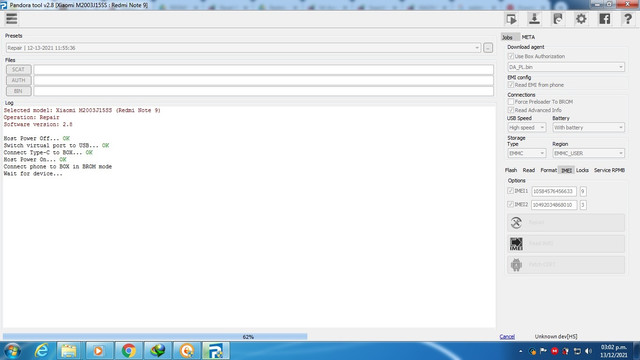Screen dimensions: 640x360
Task: Click the SCAT file button
Action: point(18,69)
